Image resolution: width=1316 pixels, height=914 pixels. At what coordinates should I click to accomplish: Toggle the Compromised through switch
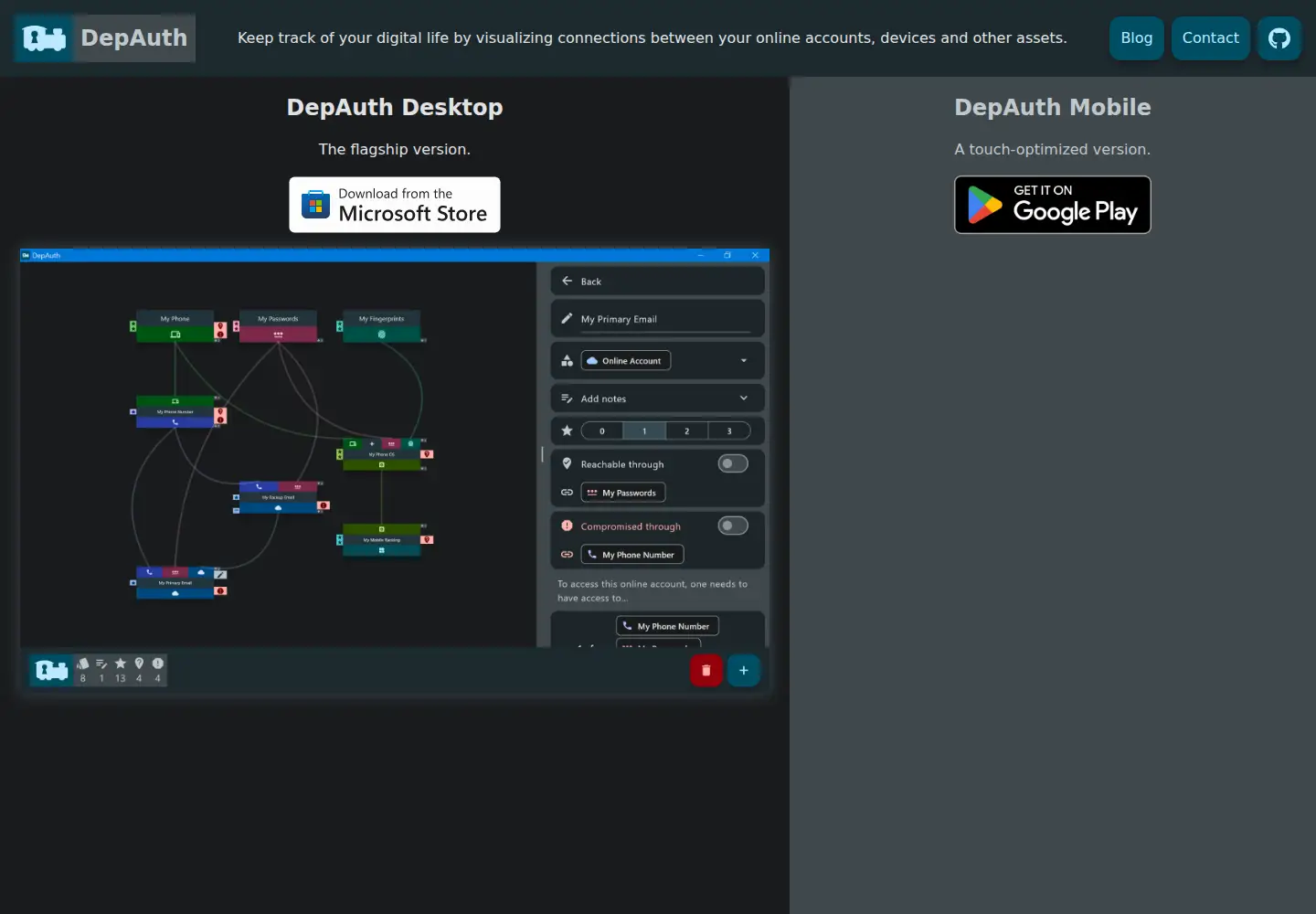[x=733, y=526]
